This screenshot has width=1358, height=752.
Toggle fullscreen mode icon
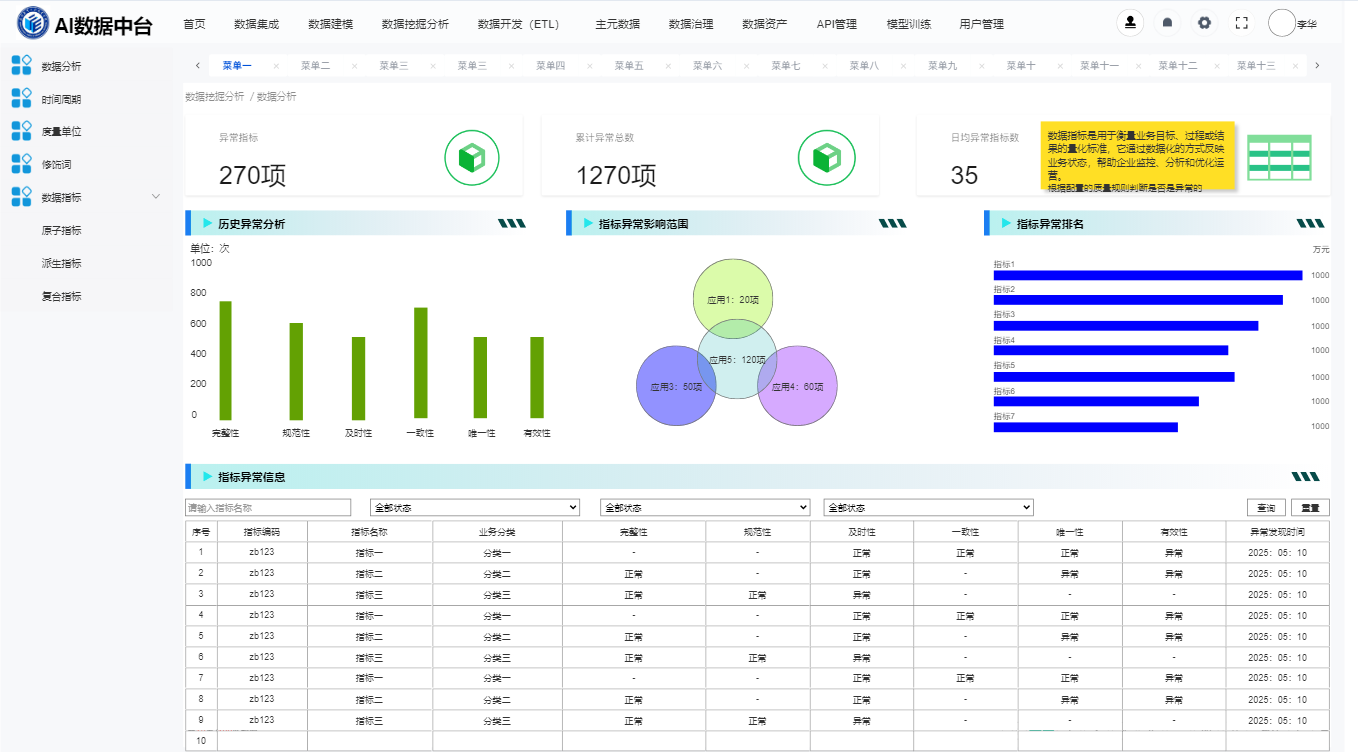[1241, 23]
